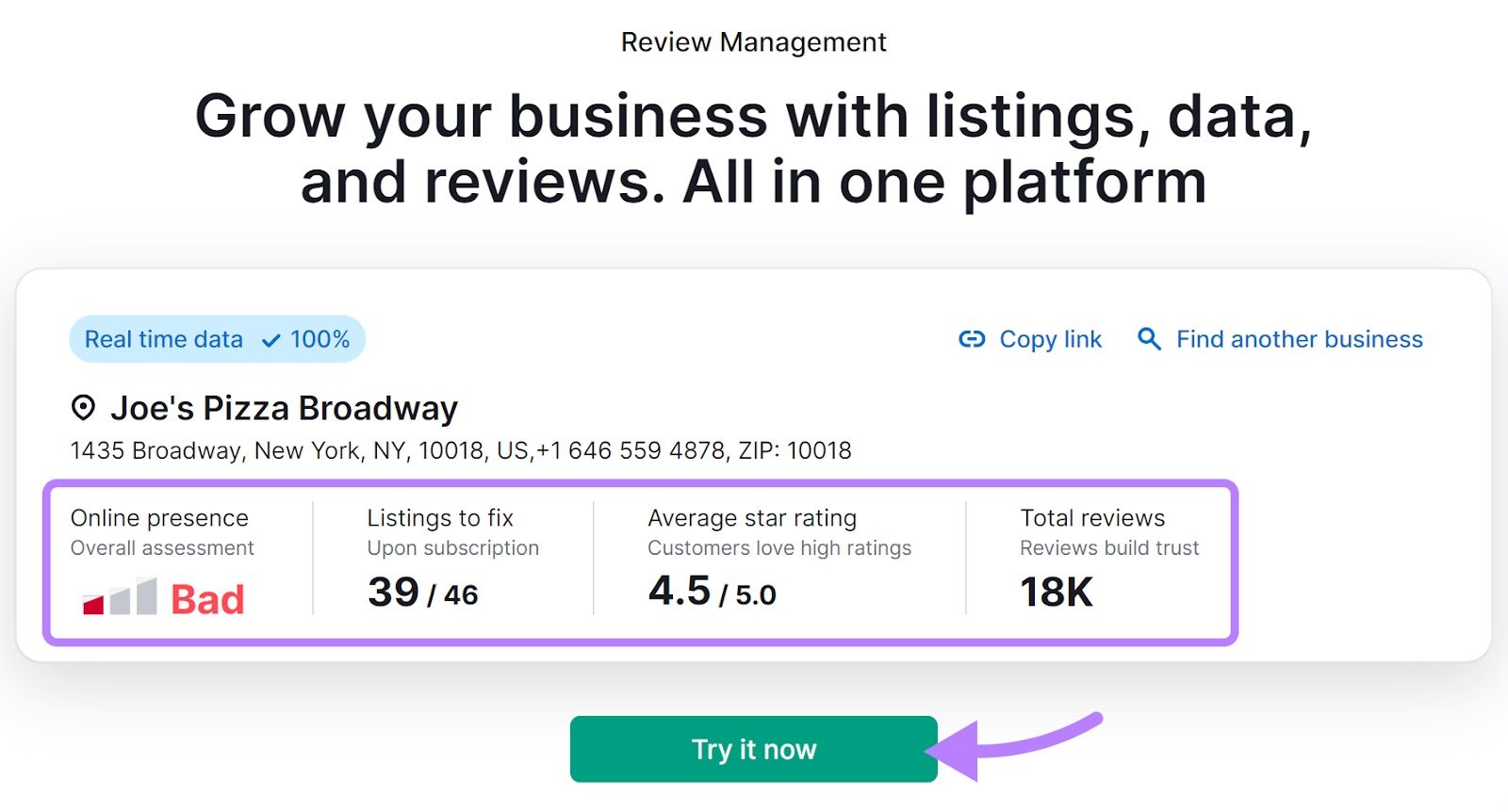The height and width of the screenshot is (812, 1508).
Task: Select the location pin beside Joe's Pizza Broadway
Action: 84,407
